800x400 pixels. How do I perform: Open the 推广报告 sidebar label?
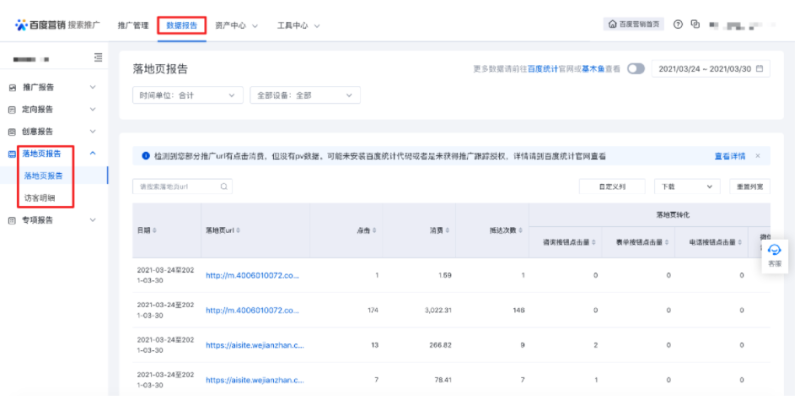[38, 88]
